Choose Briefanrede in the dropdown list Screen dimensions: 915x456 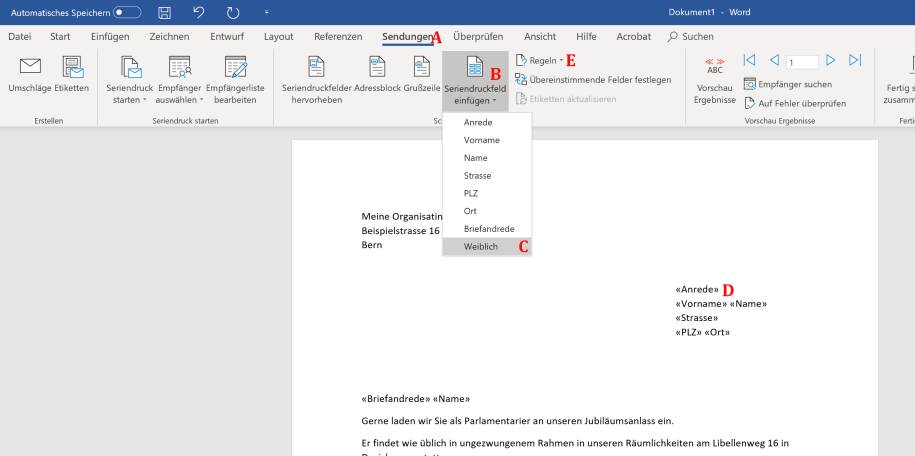tap(489, 229)
